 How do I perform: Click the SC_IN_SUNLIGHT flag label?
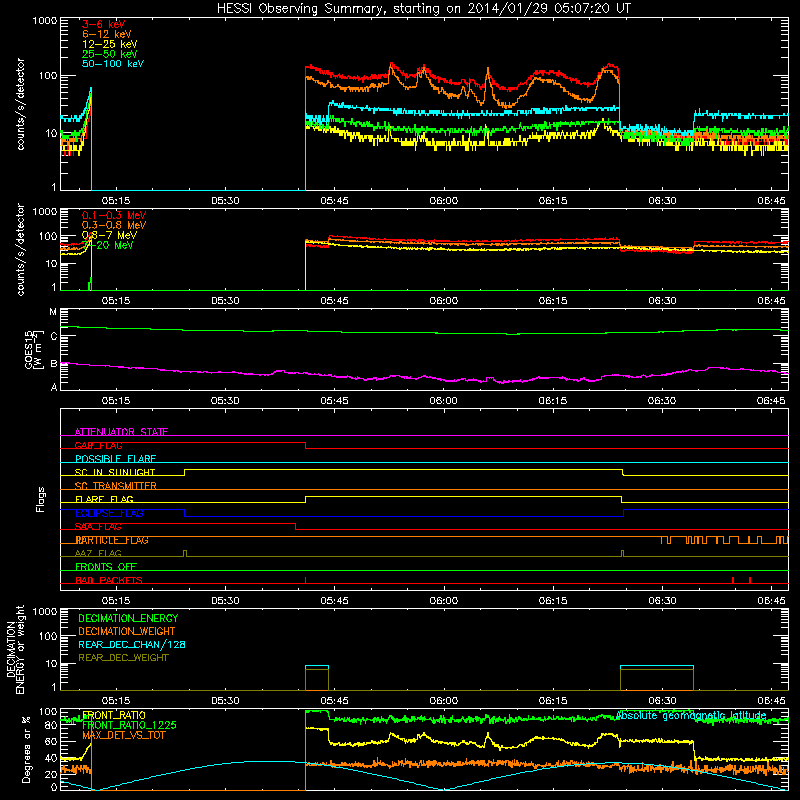(x=115, y=472)
